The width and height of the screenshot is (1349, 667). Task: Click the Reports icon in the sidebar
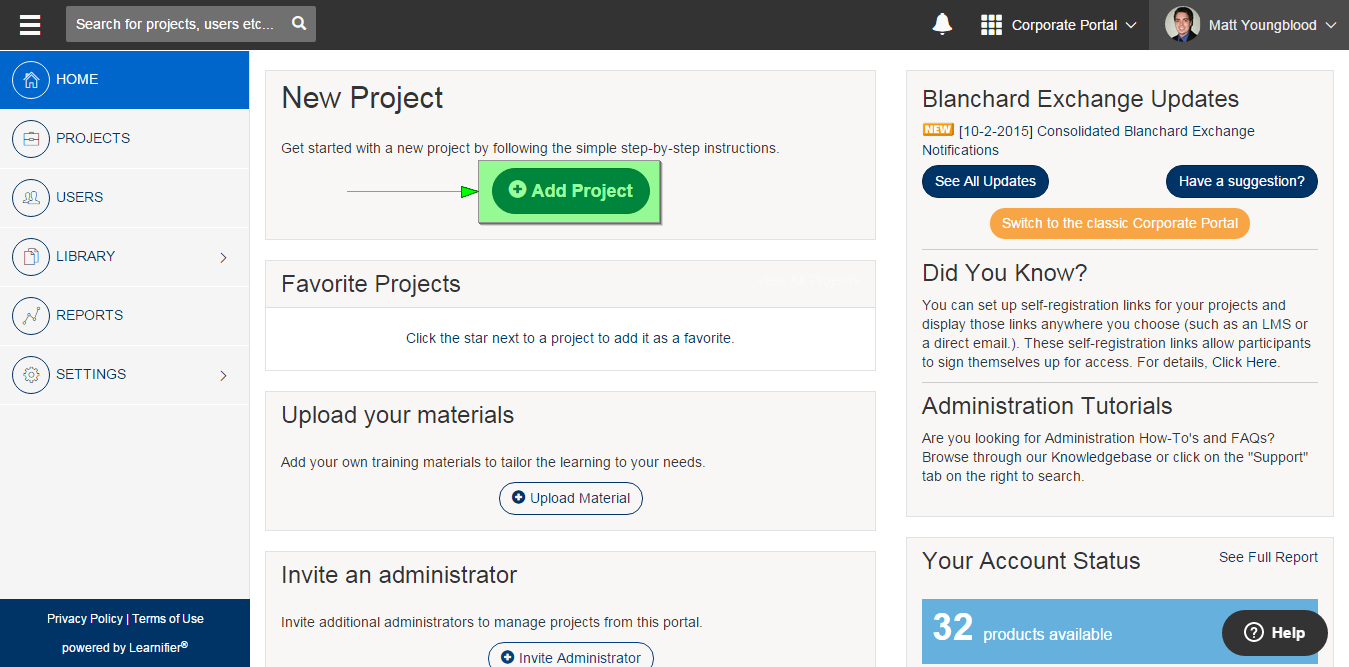(31, 315)
